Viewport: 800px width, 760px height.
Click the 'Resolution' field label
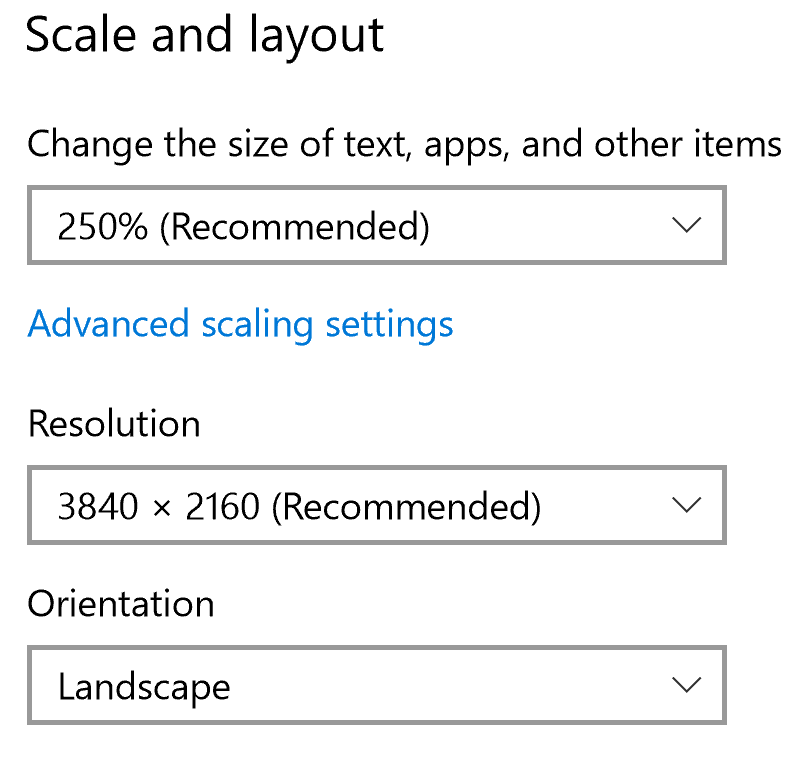(x=114, y=424)
